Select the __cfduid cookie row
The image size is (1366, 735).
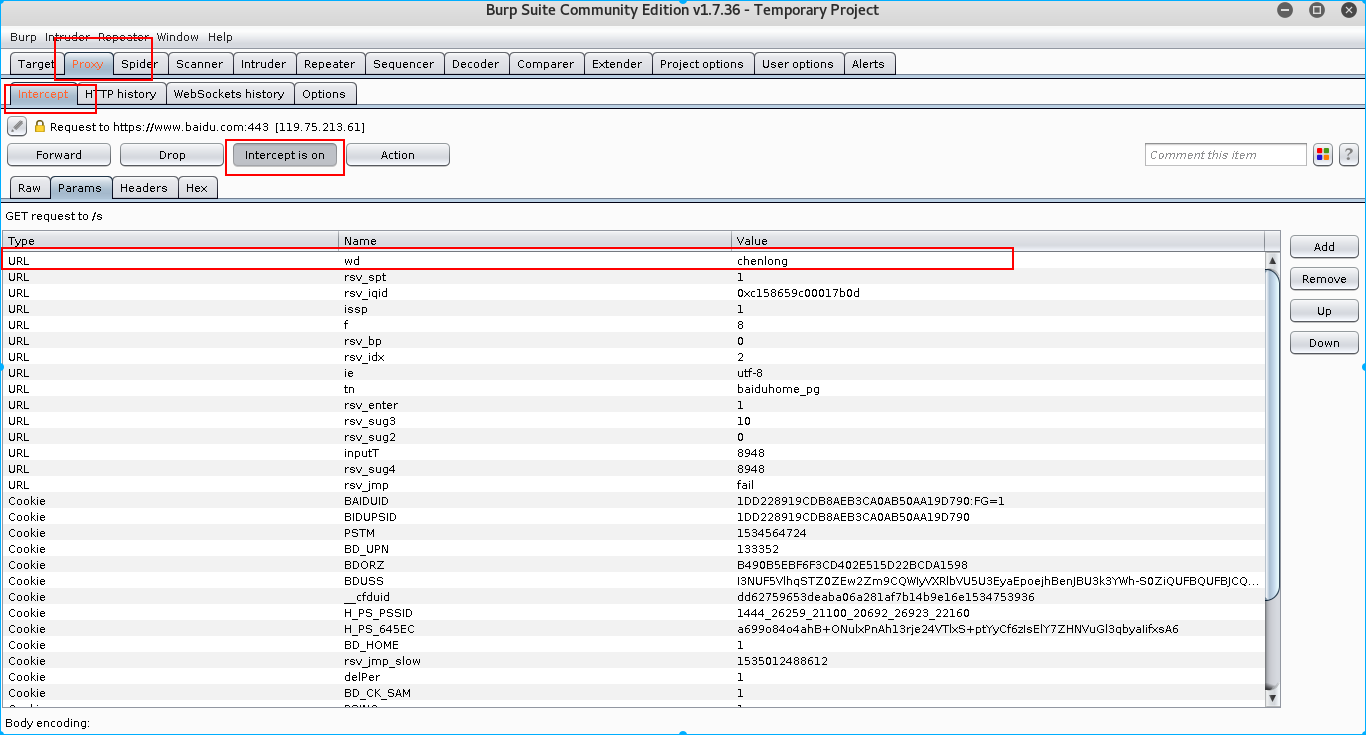coord(634,597)
